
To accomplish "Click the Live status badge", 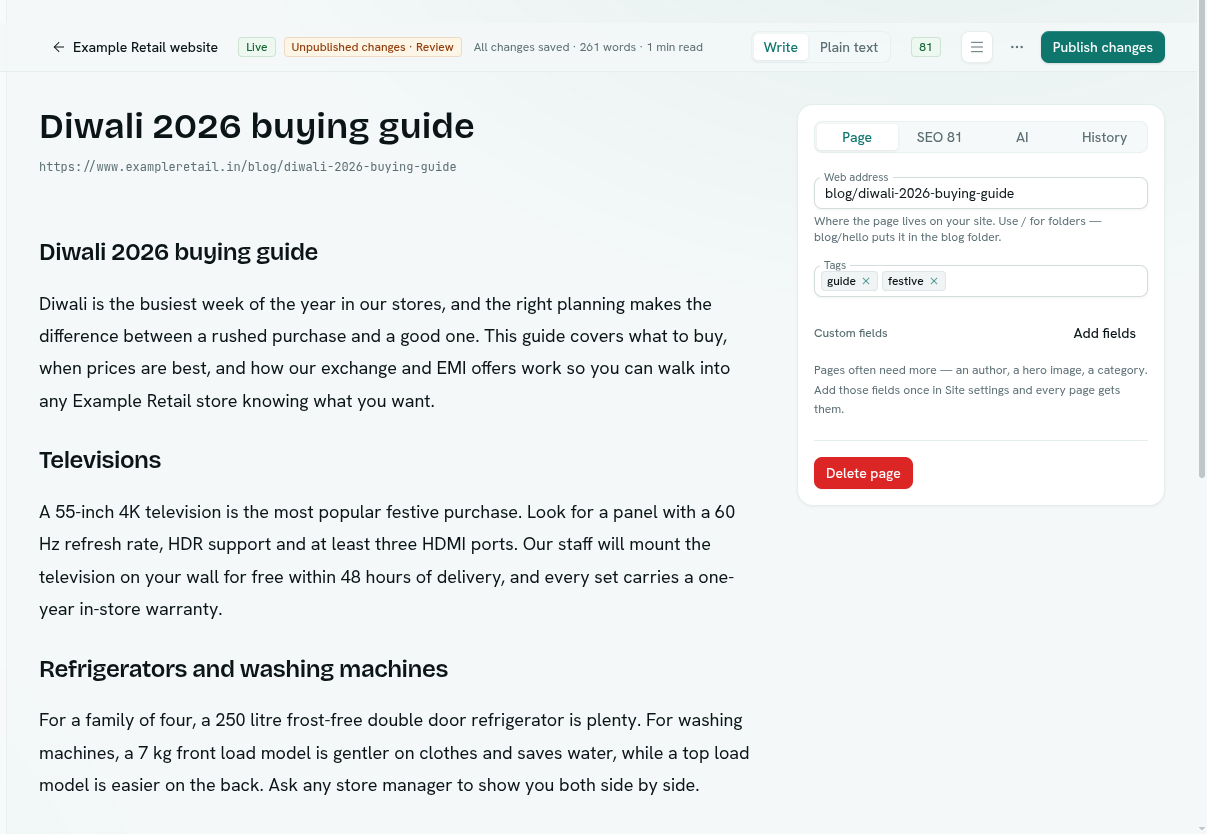I will (x=257, y=47).
